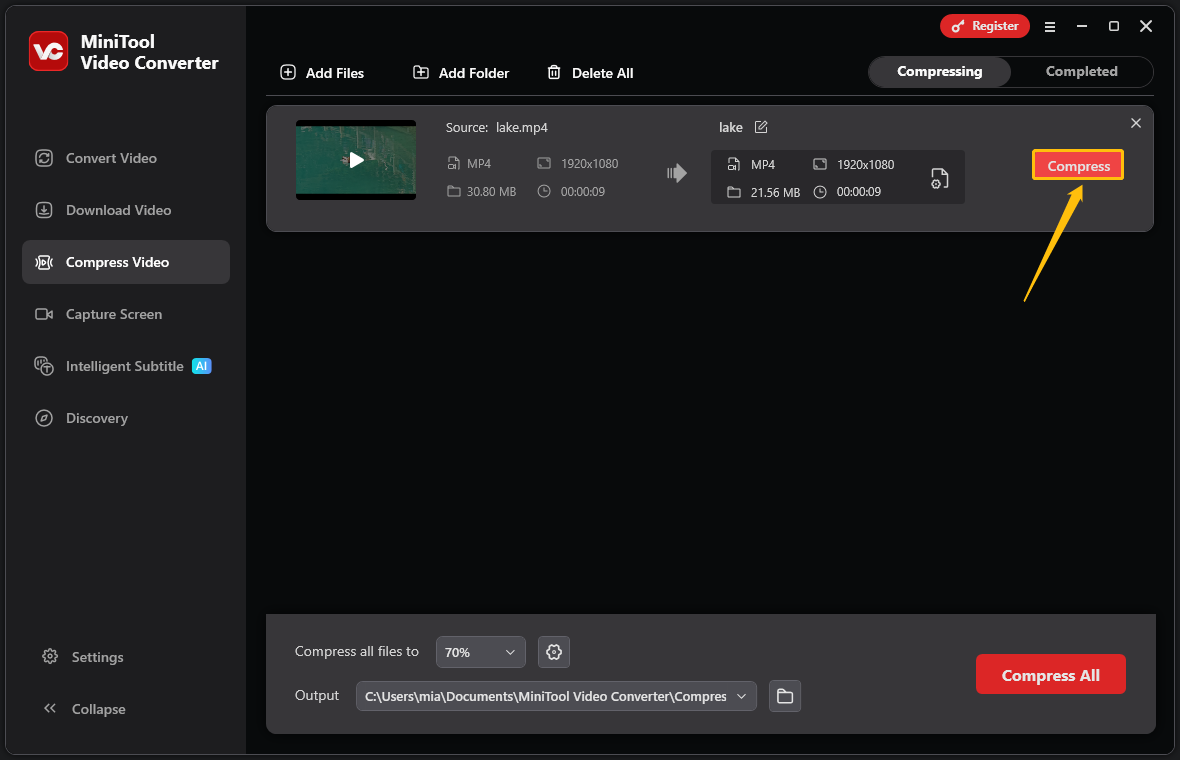Screen dimensions: 1180x760
Task: Open compression settings gear for all files
Action: tap(554, 651)
